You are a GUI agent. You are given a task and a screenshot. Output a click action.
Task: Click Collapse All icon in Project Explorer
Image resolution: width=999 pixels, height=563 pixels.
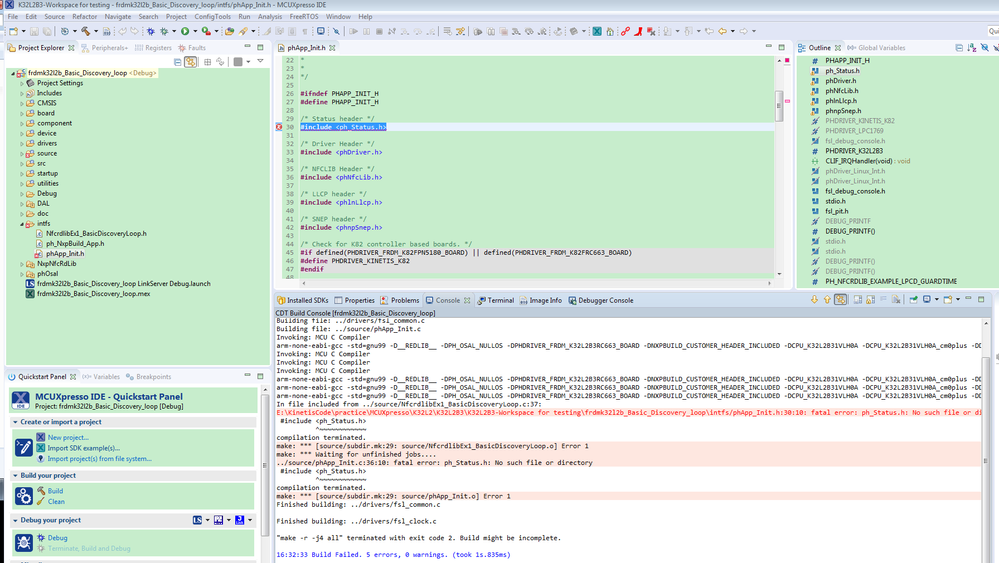[178, 62]
